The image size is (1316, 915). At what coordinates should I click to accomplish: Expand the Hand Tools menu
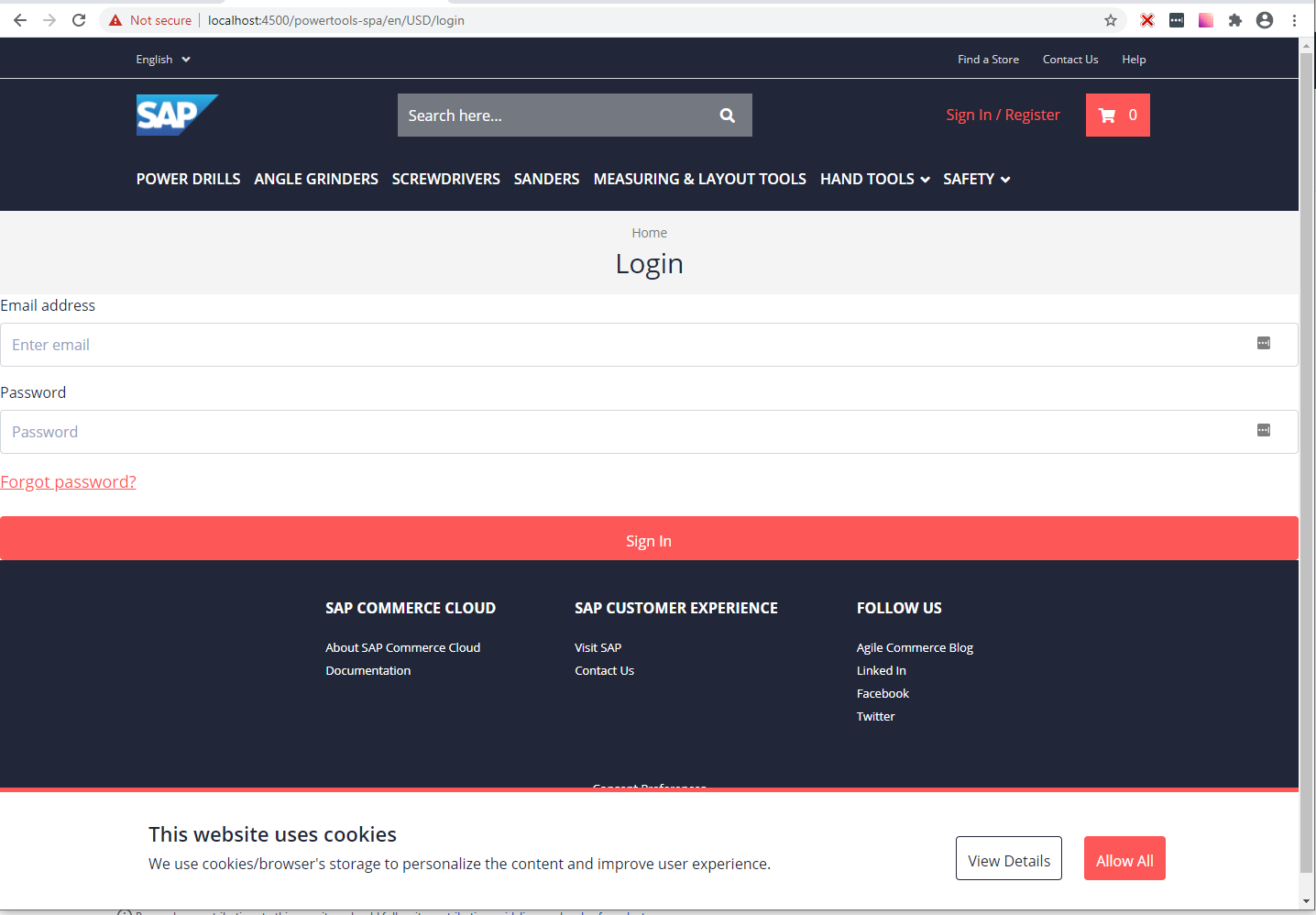[875, 179]
